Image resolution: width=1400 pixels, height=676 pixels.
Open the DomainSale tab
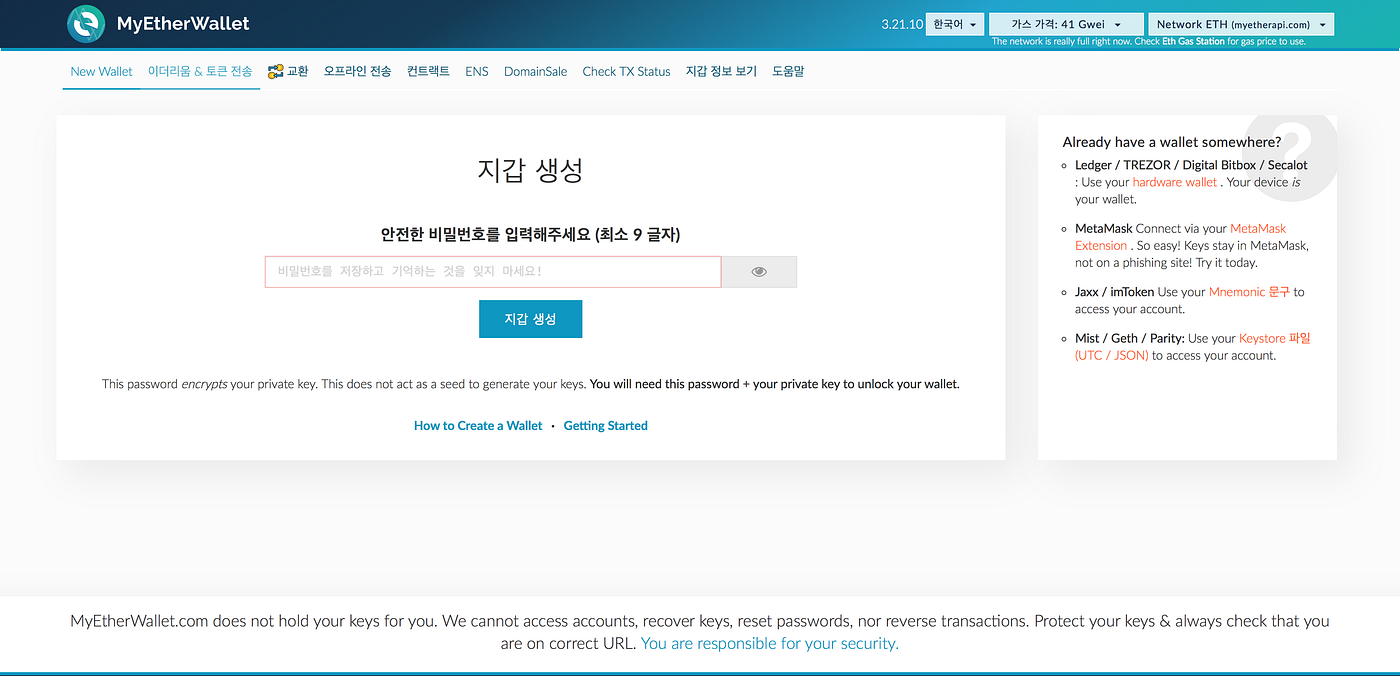[535, 72]
